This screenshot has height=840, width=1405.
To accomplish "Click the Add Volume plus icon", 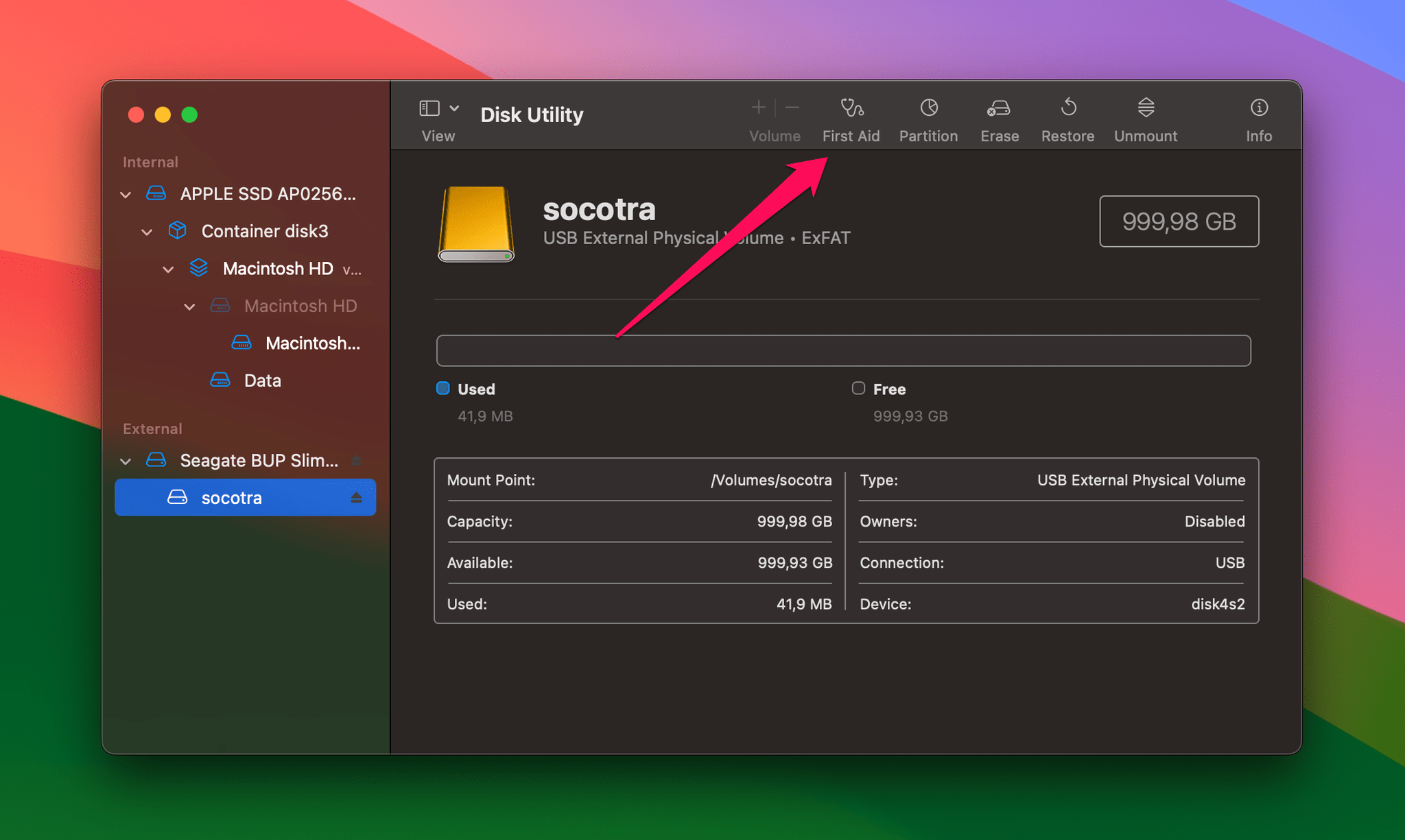I will click(x=757, y=107).
